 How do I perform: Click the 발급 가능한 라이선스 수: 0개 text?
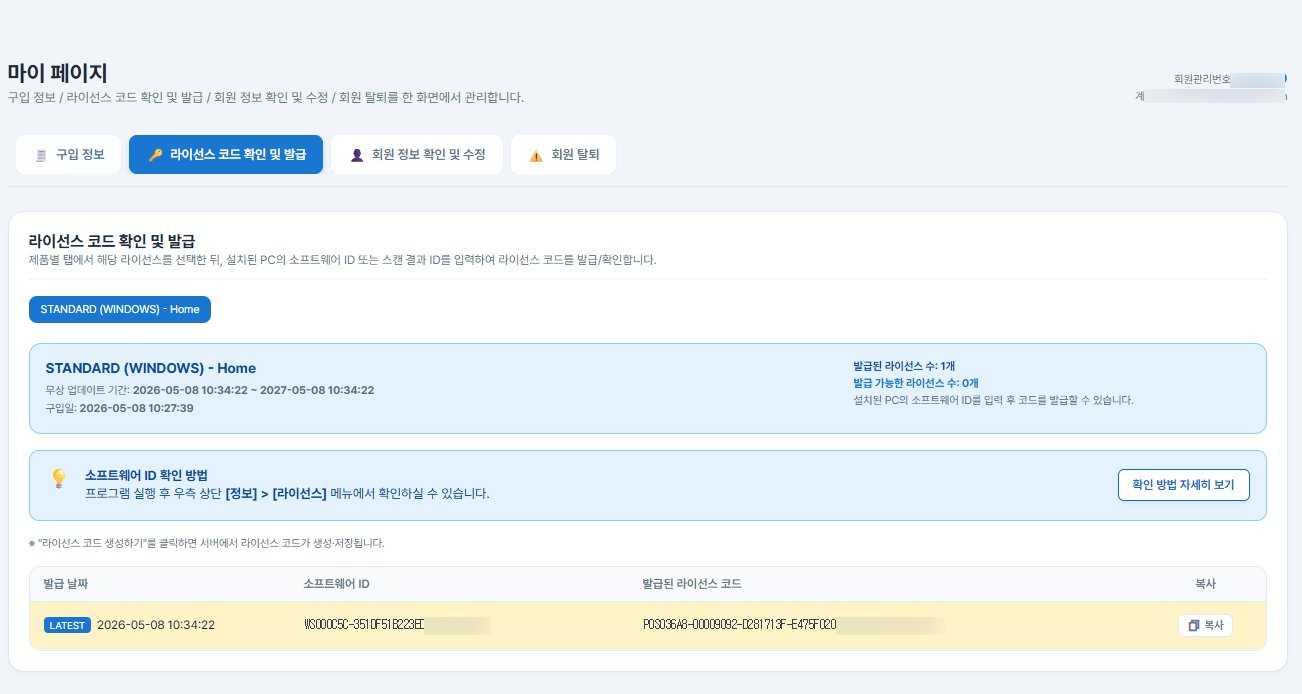(x=916, y=383)
